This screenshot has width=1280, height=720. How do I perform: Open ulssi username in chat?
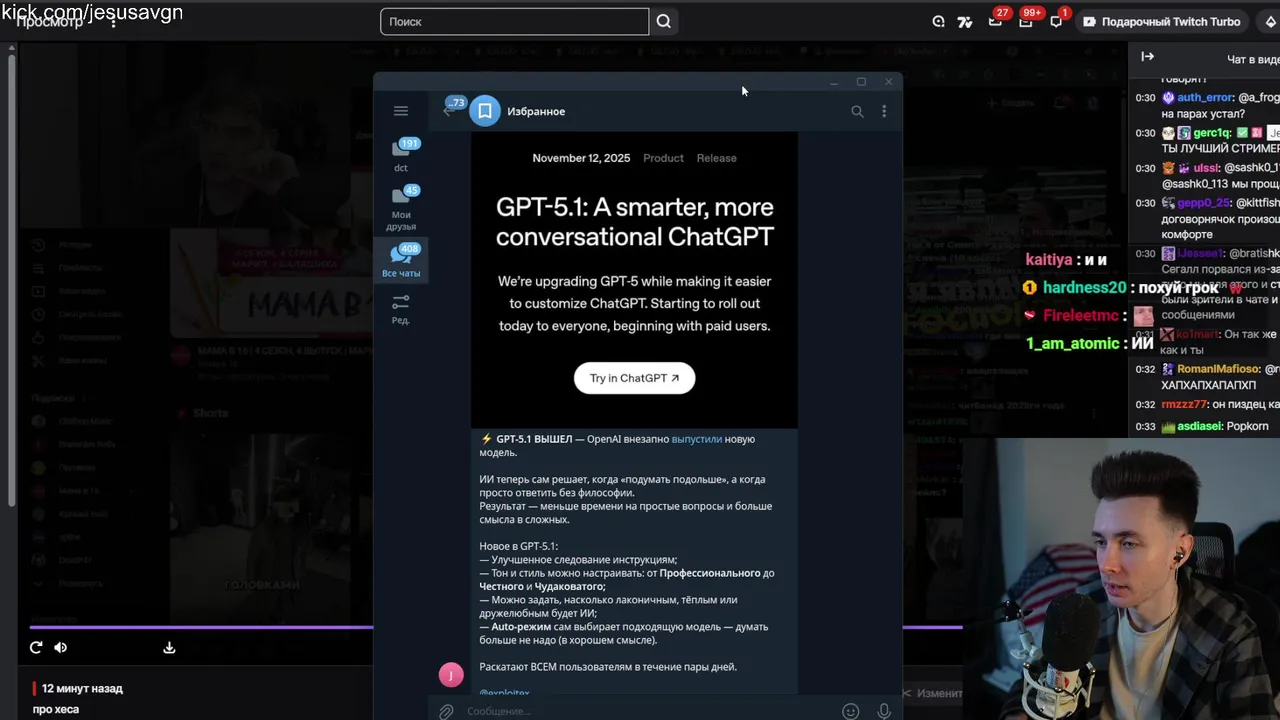click(x=1206, y=168)
